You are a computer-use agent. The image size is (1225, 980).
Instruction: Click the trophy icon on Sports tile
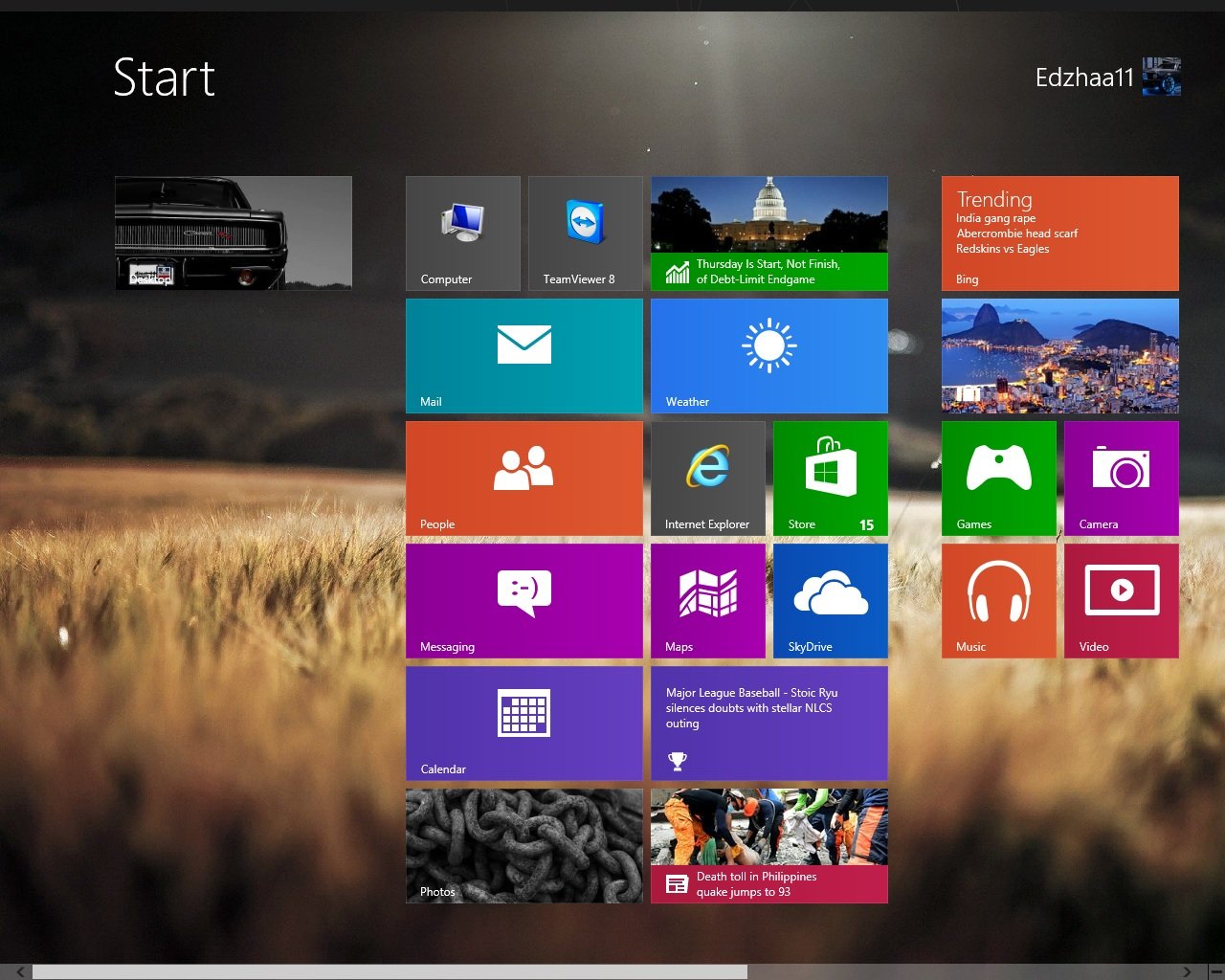click(x=677, y=761)
